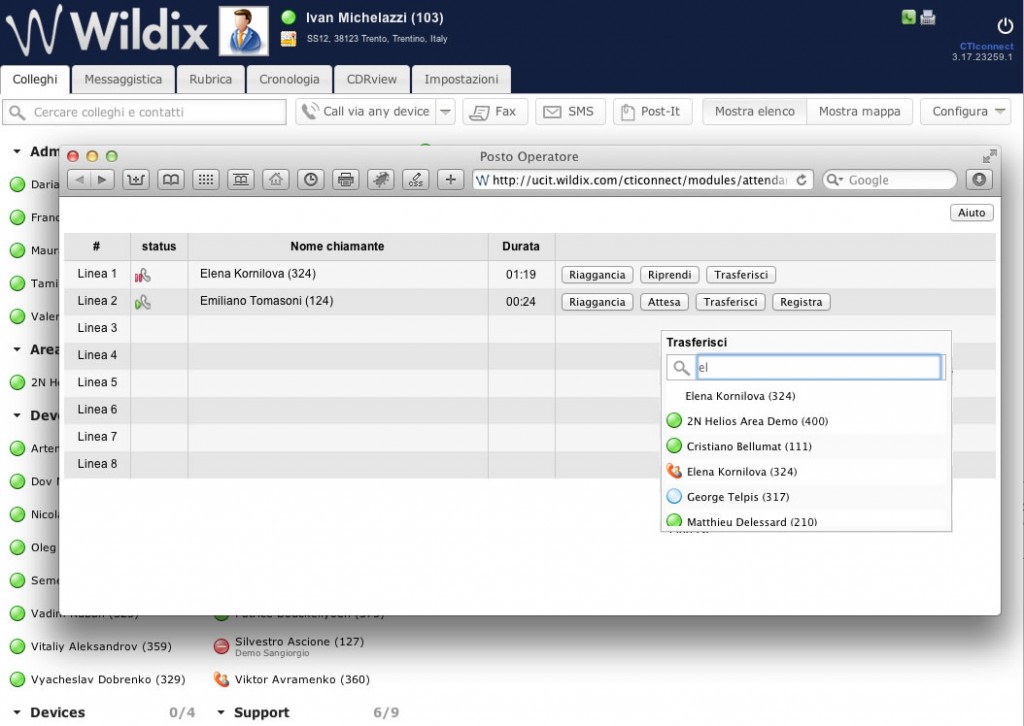1024x726 pixels.
Task: Open the Configura dropdown
Action: 965,111
